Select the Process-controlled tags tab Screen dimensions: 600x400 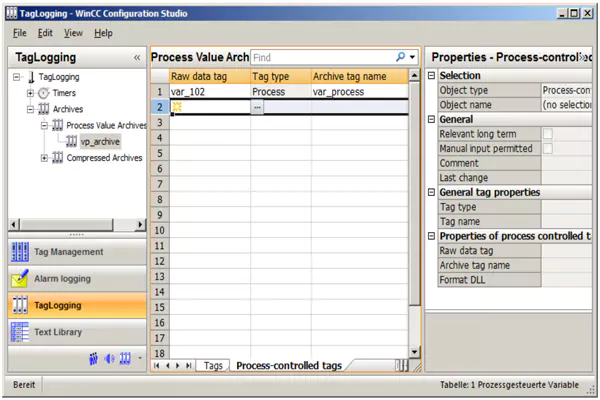coord(289,366)
